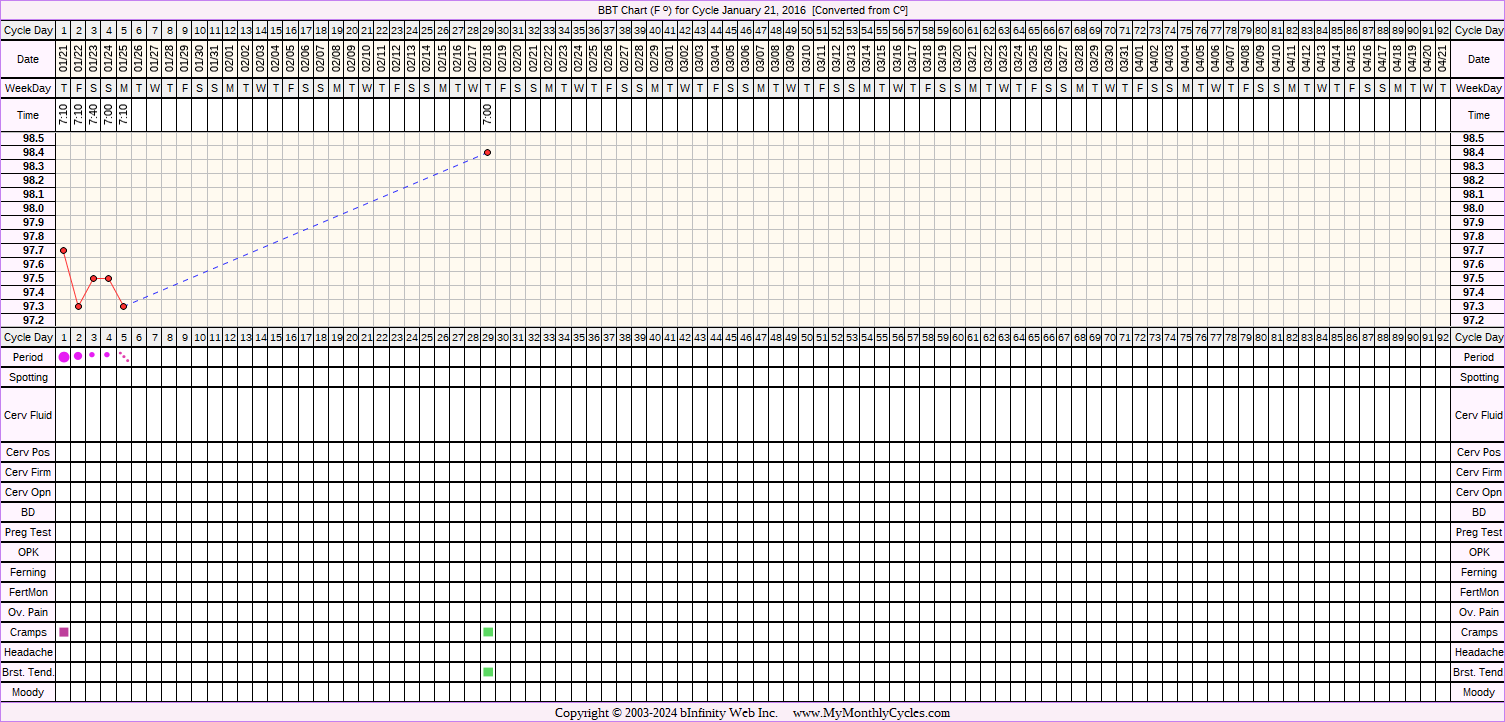Click the 02/18 date header cell
Screen dimensions: 1505x722
coord(487,60)
